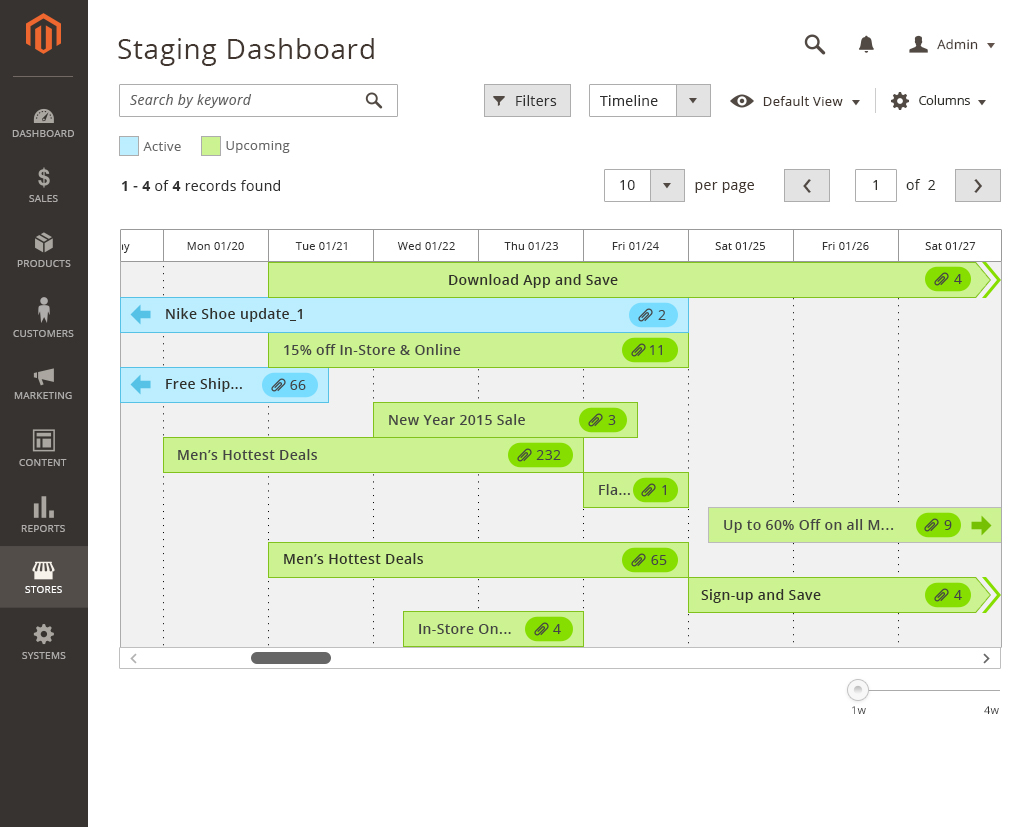This screenshot has width=1024, height=827.
Task: Open Products from the sidebar
Action: [x=43, y=251]
